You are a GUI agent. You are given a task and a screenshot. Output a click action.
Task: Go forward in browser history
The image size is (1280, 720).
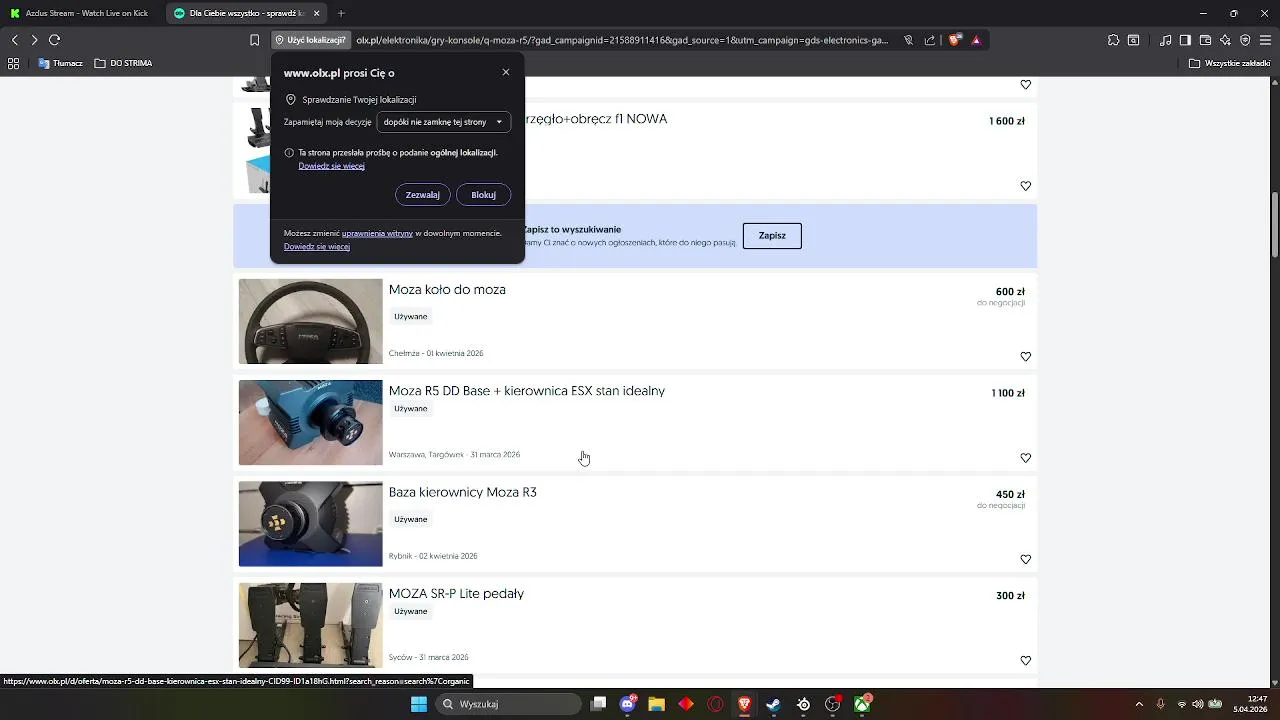point(34,40)
